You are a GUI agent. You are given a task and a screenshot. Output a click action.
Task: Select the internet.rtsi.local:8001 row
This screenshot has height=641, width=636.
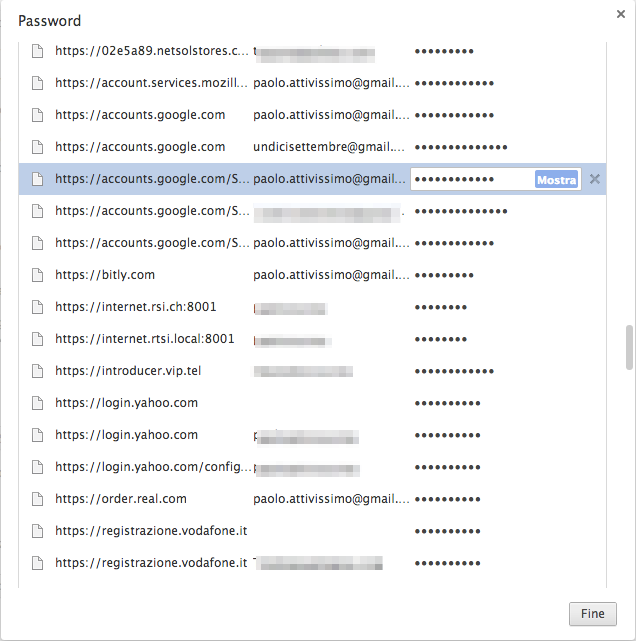(x=145, y=339)
